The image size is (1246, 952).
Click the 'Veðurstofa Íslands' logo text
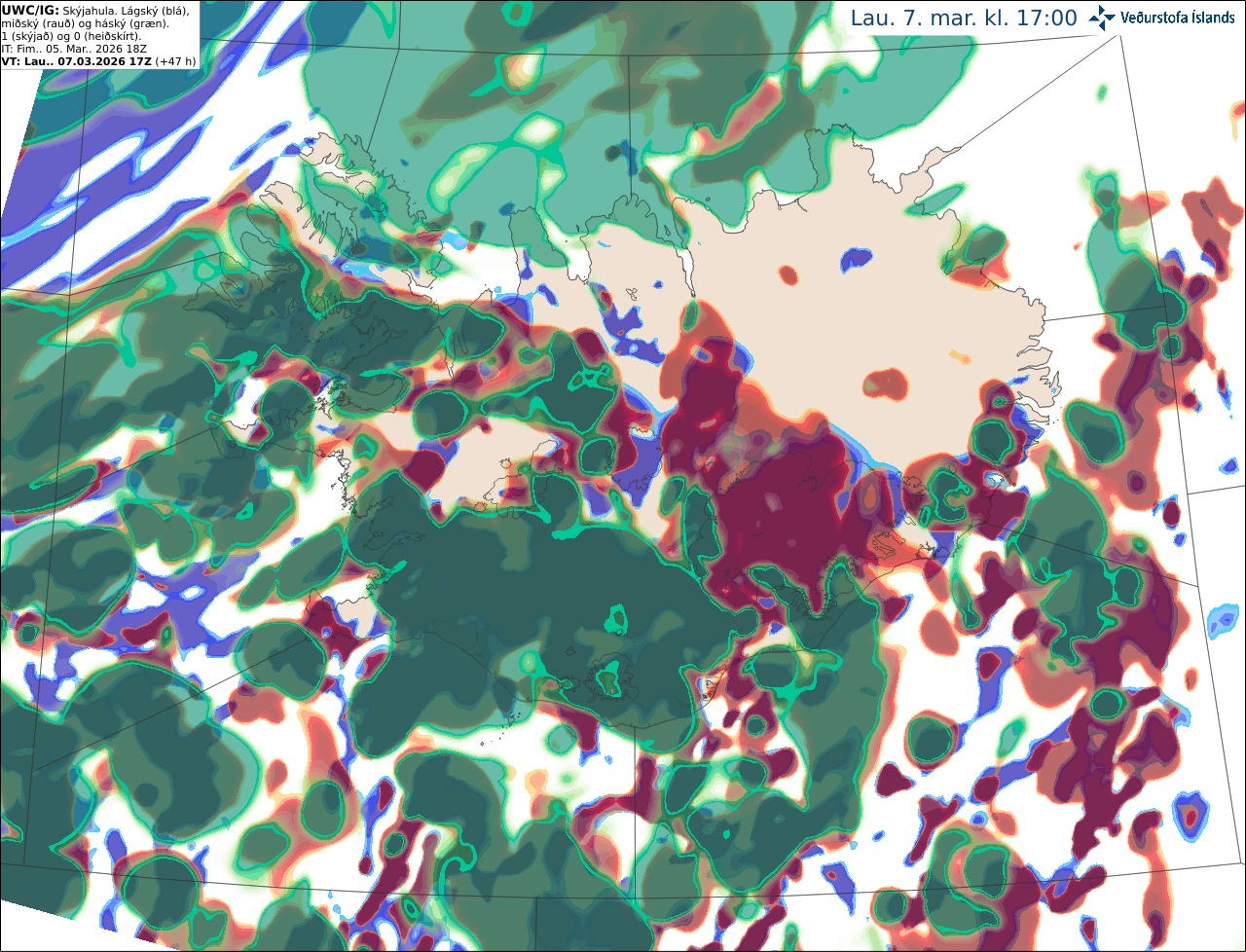(x=1178, y=18)
